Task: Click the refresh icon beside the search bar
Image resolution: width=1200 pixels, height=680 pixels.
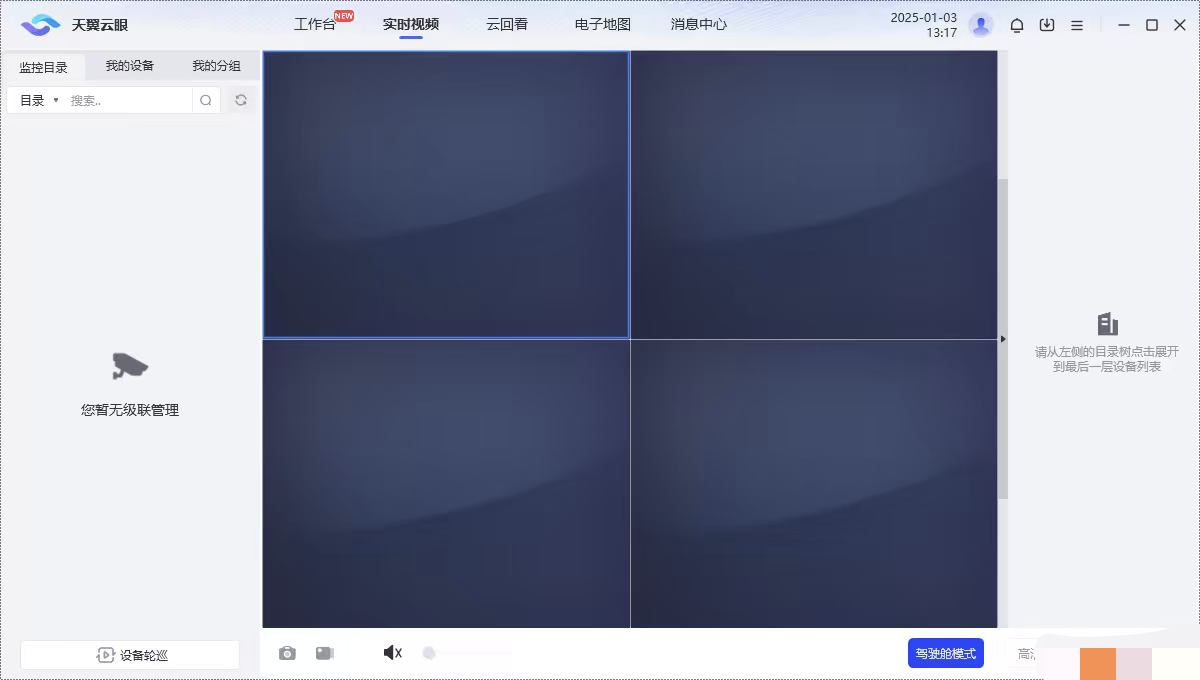Action: (x=239, y=100)
